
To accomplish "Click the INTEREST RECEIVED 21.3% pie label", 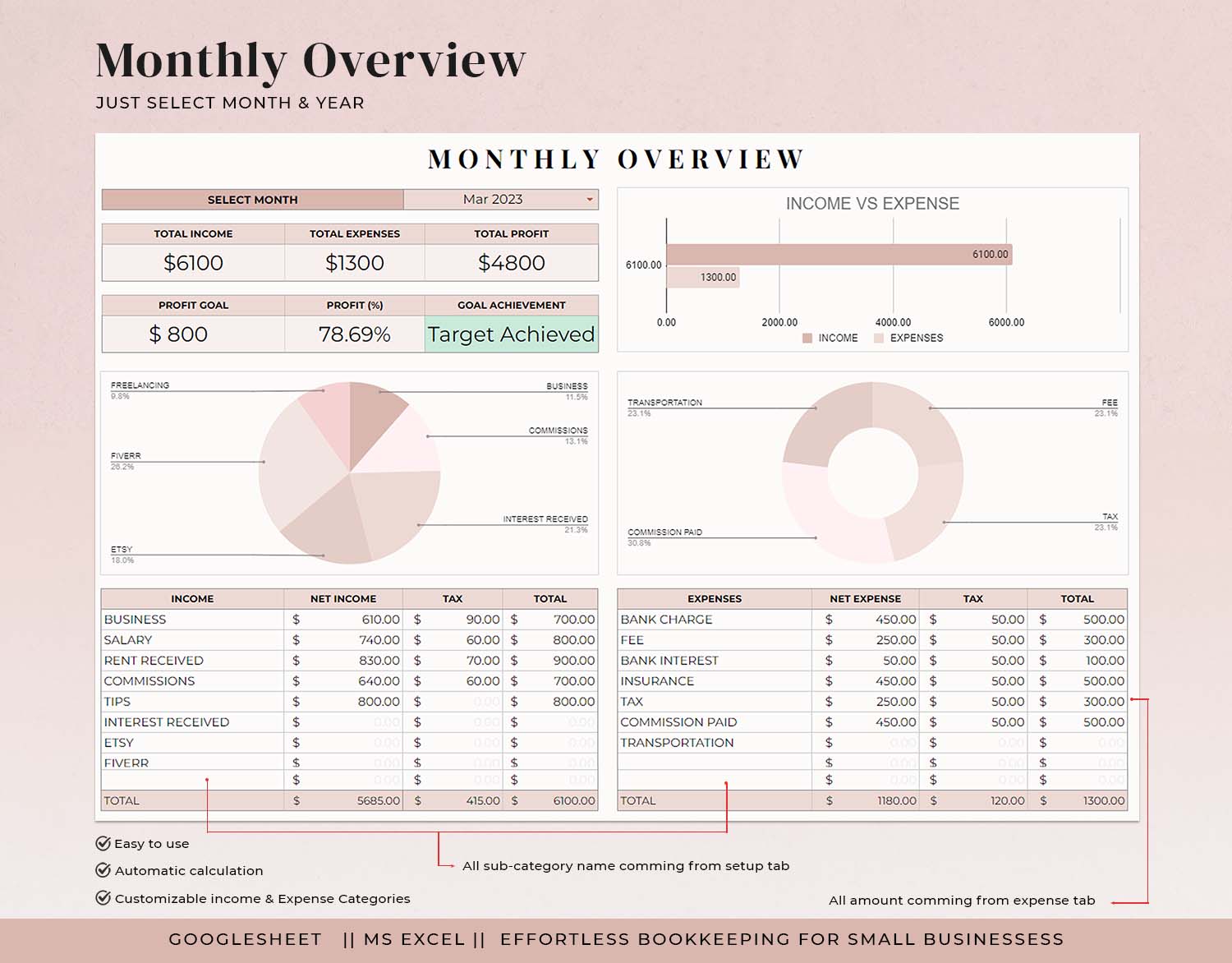I will [x=545, y=524].
